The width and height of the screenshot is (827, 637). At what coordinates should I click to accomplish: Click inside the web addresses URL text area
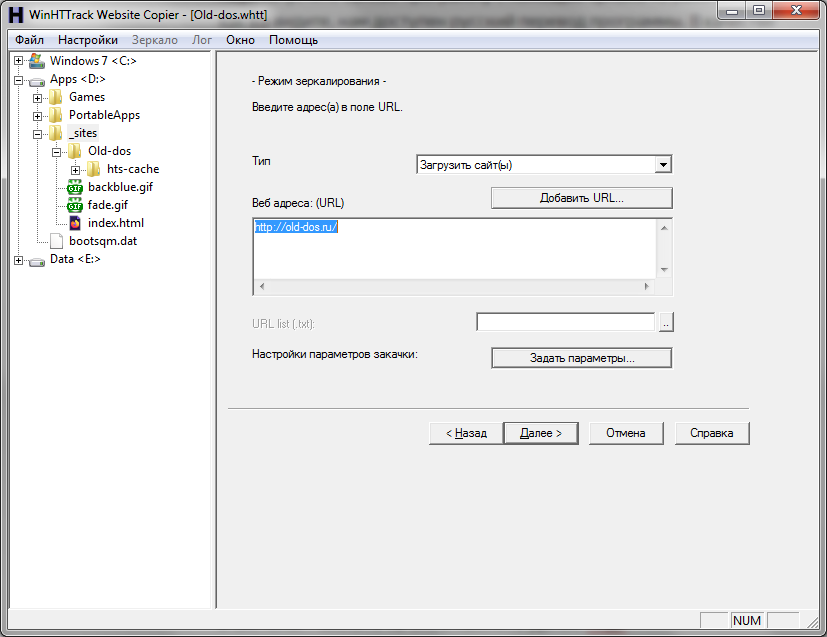[455, 248]
